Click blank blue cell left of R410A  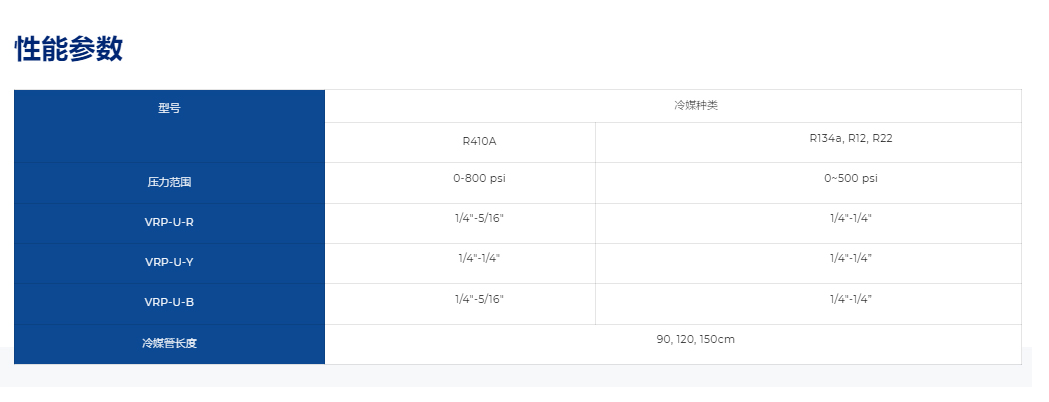[x=169, y=142]
